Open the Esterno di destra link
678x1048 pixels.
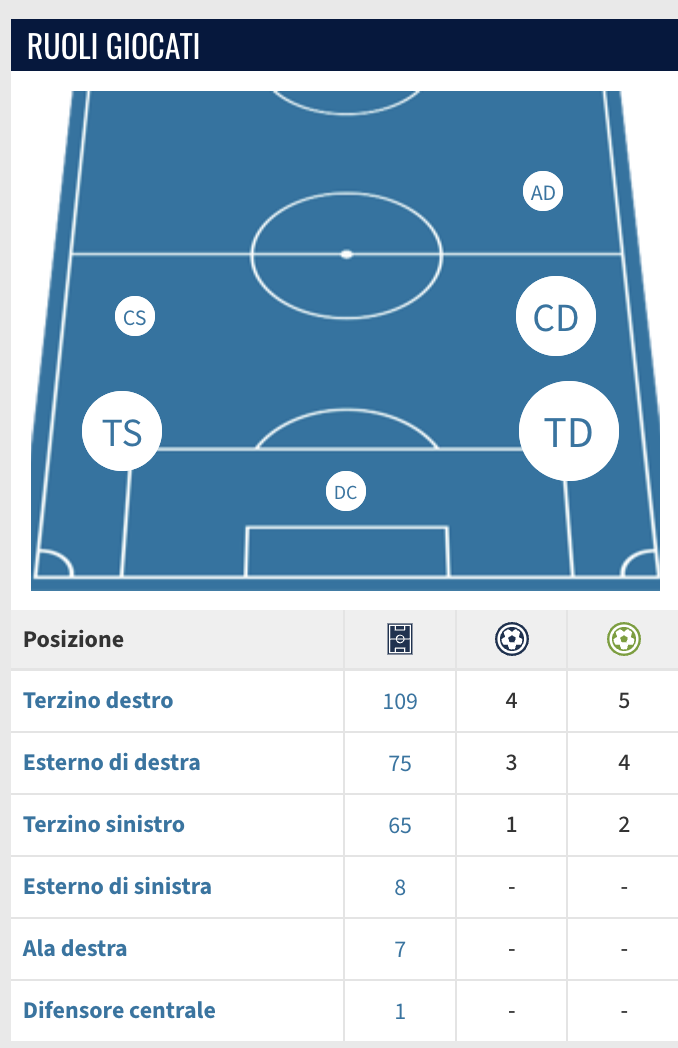(112, 763)
